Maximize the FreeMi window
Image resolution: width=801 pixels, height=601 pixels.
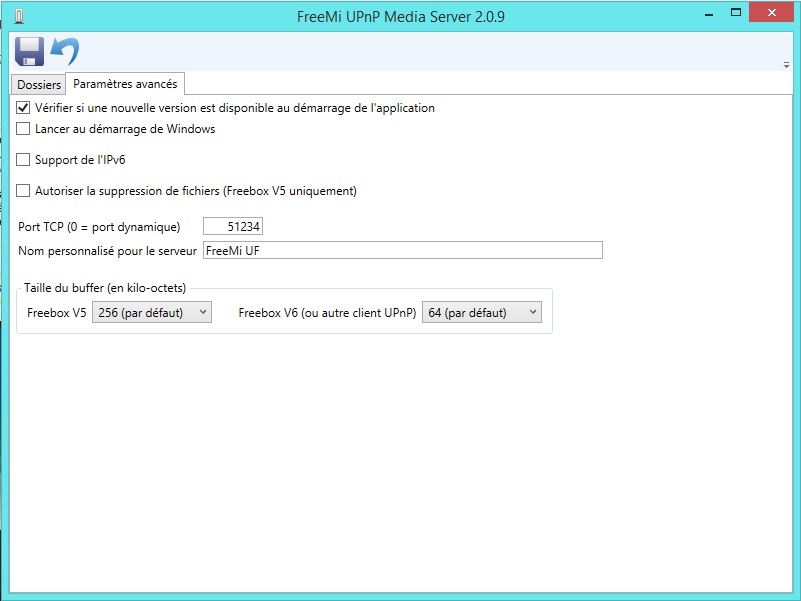(x=736, y=13)
